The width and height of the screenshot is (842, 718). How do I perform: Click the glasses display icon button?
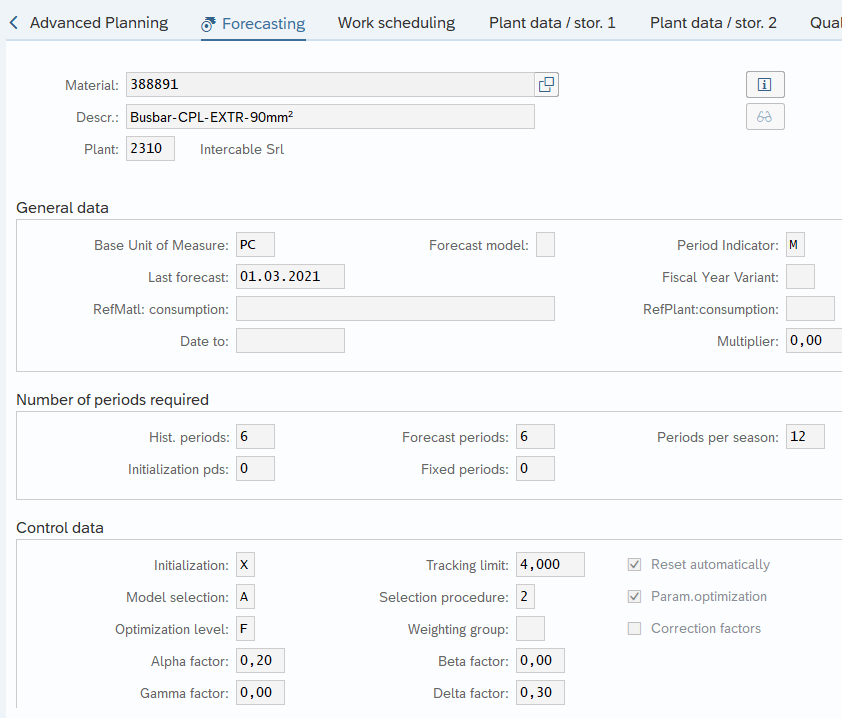pos(765,117)
